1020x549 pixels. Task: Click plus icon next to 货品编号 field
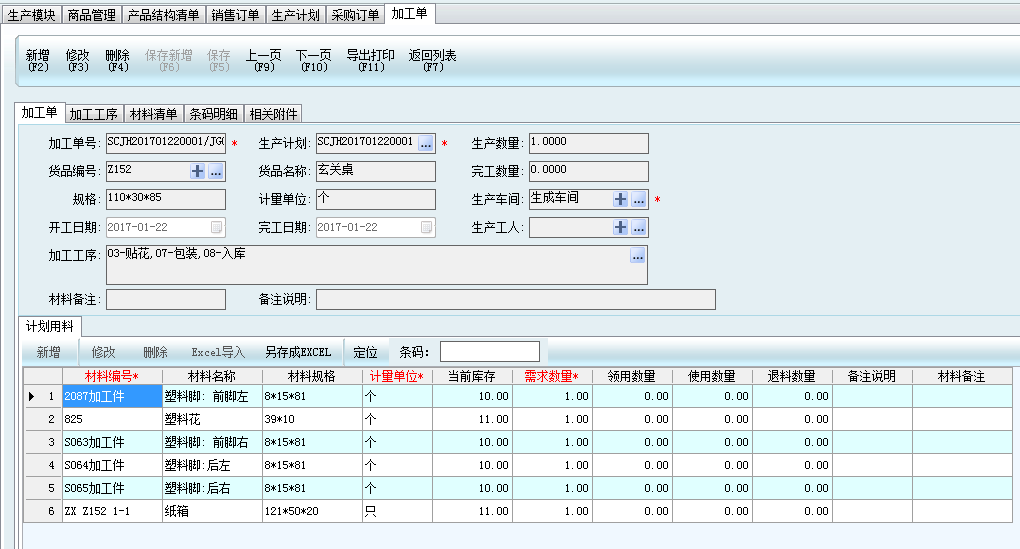198,172
